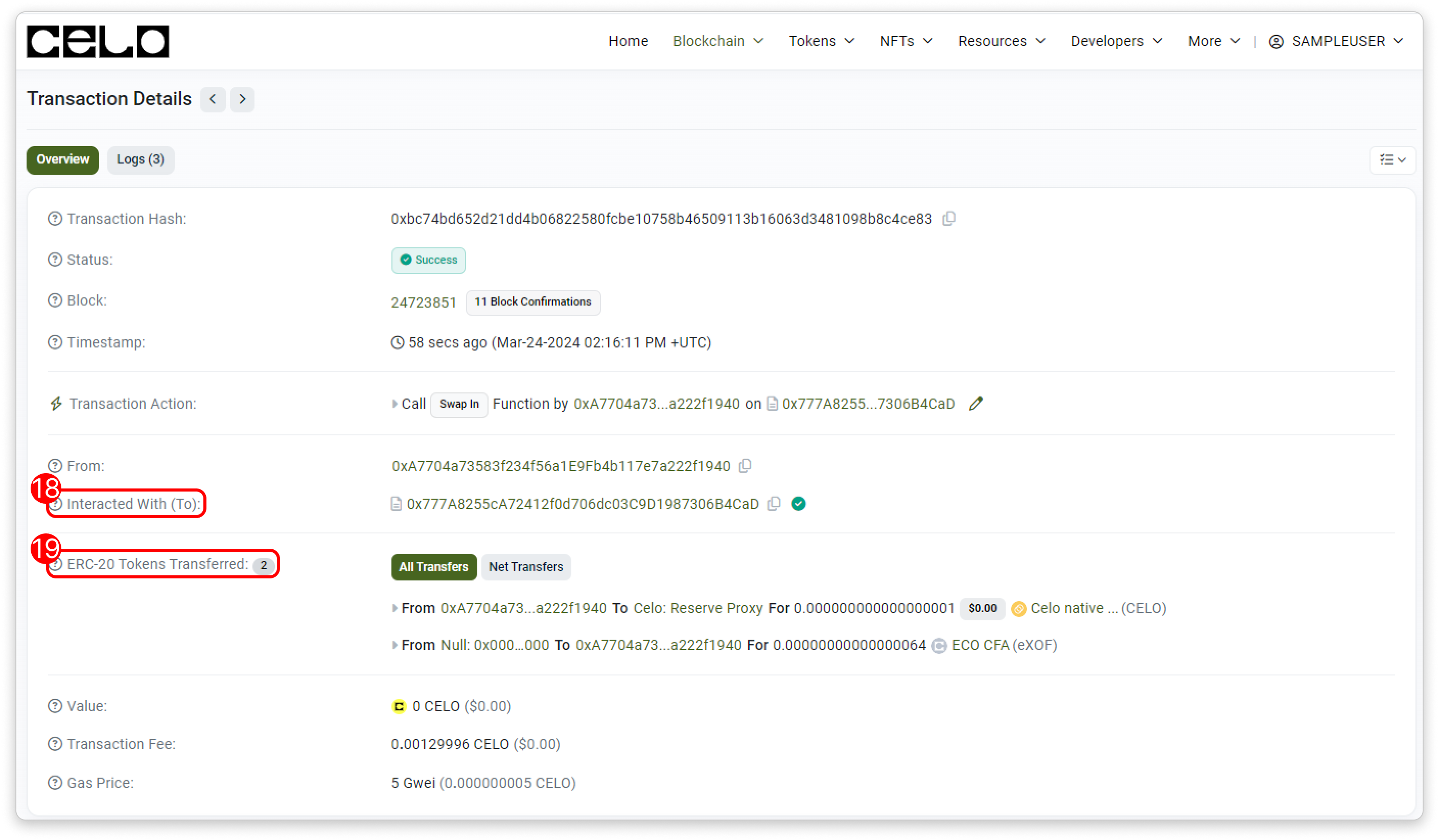Click the 11 Block Confirmations badge
The width and height of the screenshot is (1439, 840).
click(x=533, y=302)
